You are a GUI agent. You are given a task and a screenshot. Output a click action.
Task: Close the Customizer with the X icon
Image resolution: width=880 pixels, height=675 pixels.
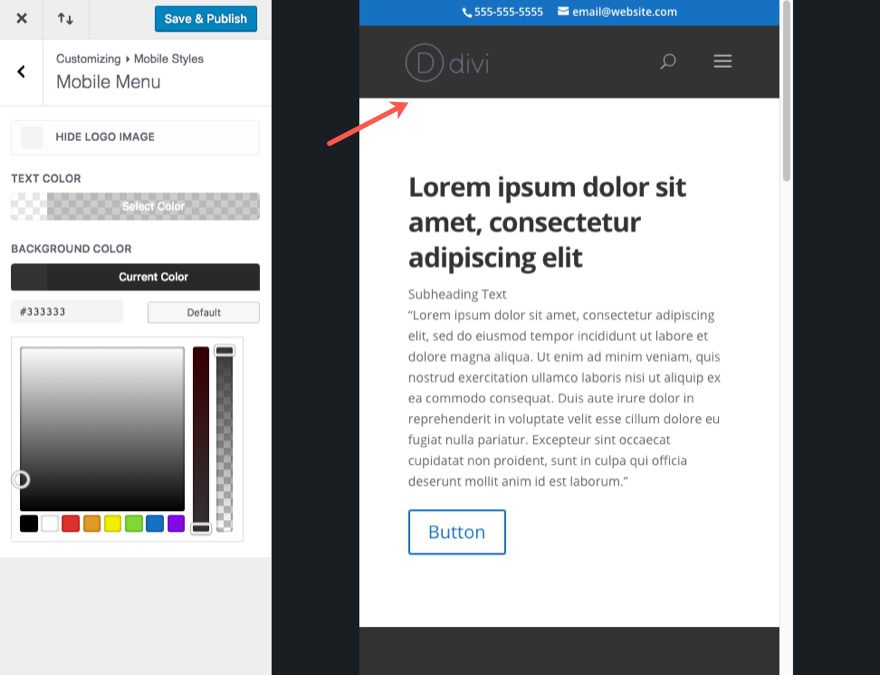pos(21,18)
